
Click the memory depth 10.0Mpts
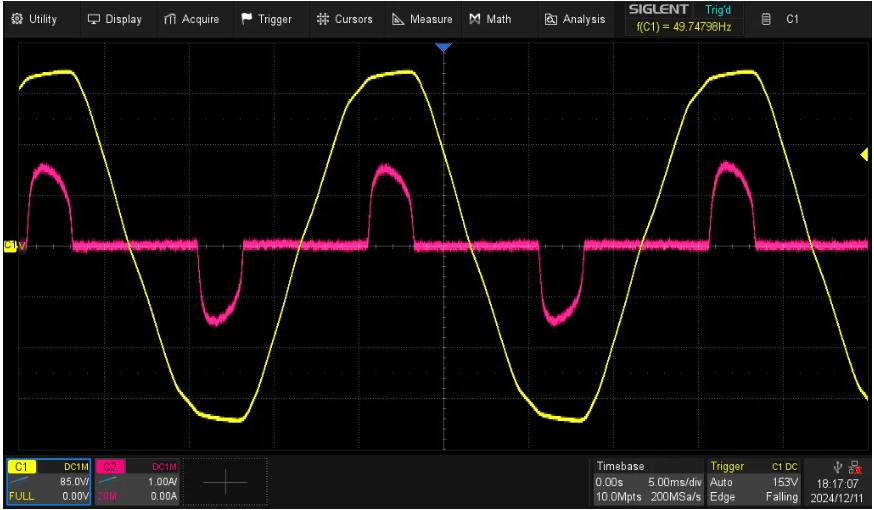click(618, 496)
